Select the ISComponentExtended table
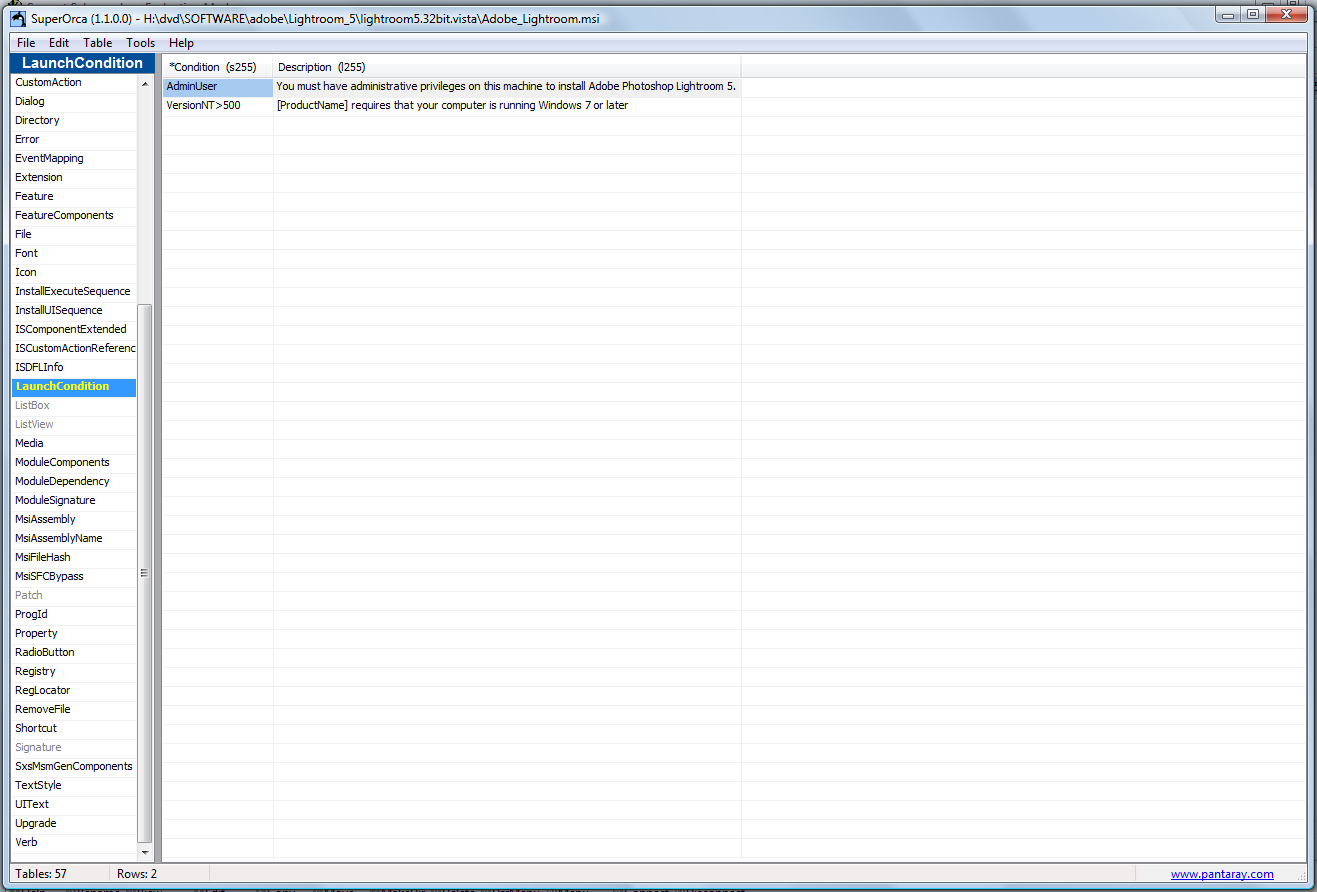 tap(74, 329)
